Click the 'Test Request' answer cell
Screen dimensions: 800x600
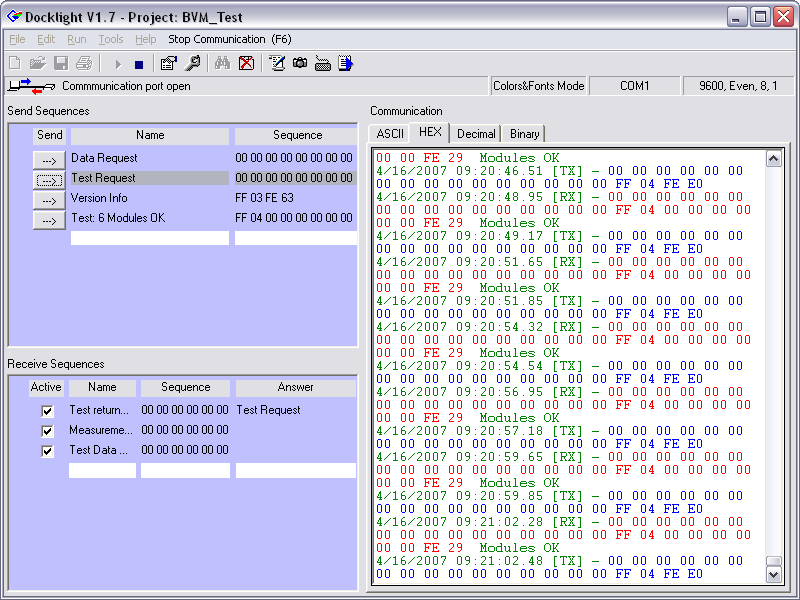pos(295,410)
